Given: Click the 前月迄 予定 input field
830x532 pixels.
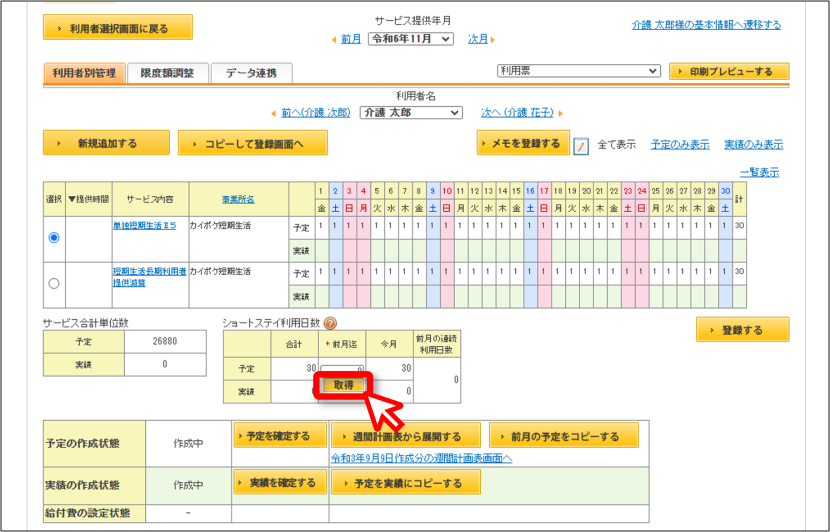Looking at the screenshot, I should pos(342,369).
